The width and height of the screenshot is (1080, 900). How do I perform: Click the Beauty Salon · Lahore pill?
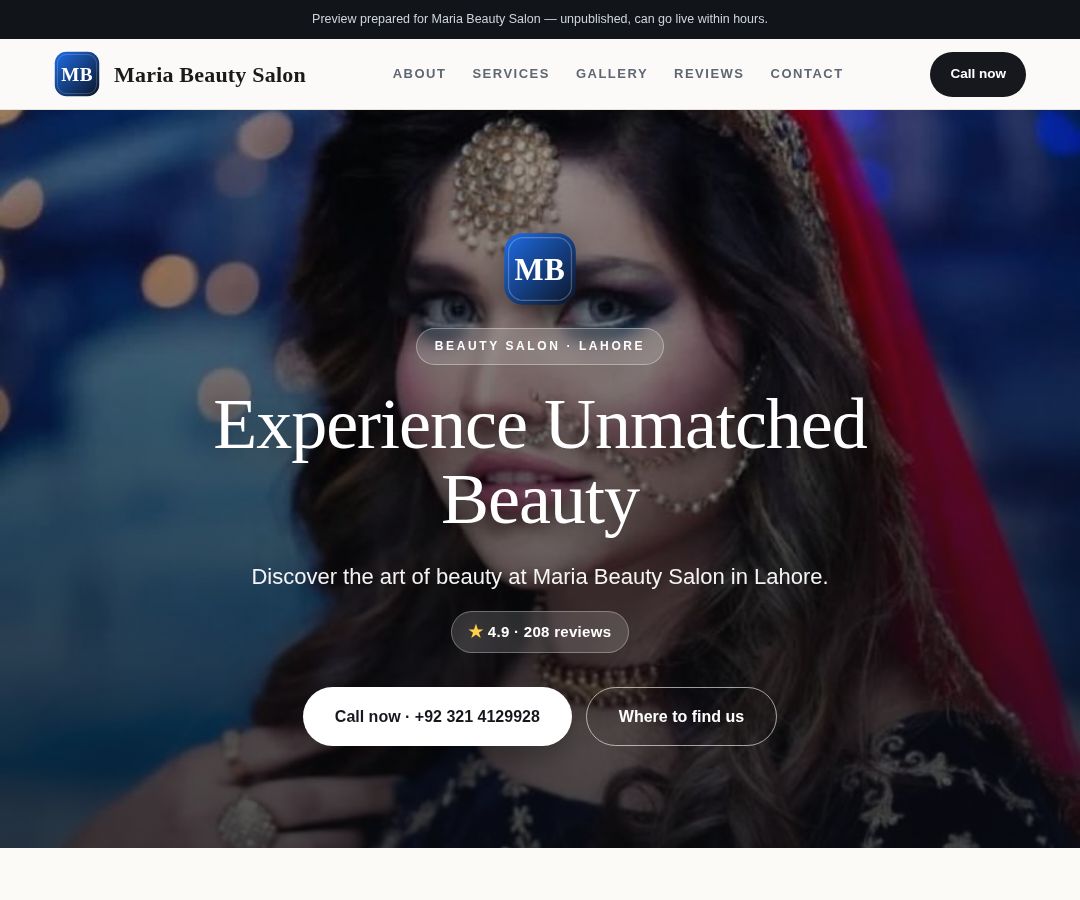(540, 346)
